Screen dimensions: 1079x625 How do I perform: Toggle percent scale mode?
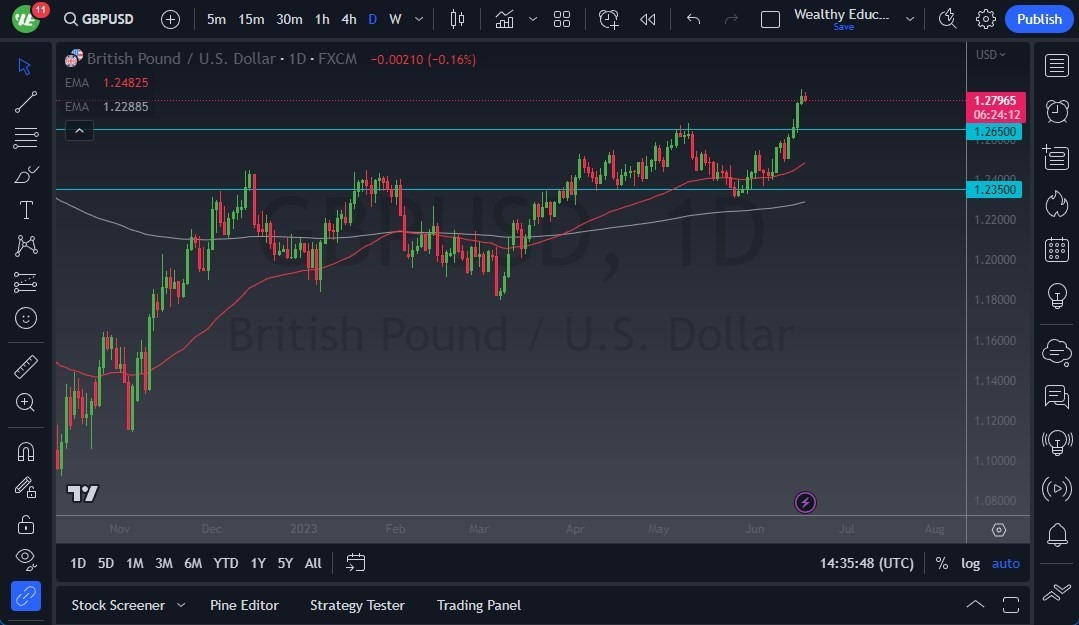point(941,563)
